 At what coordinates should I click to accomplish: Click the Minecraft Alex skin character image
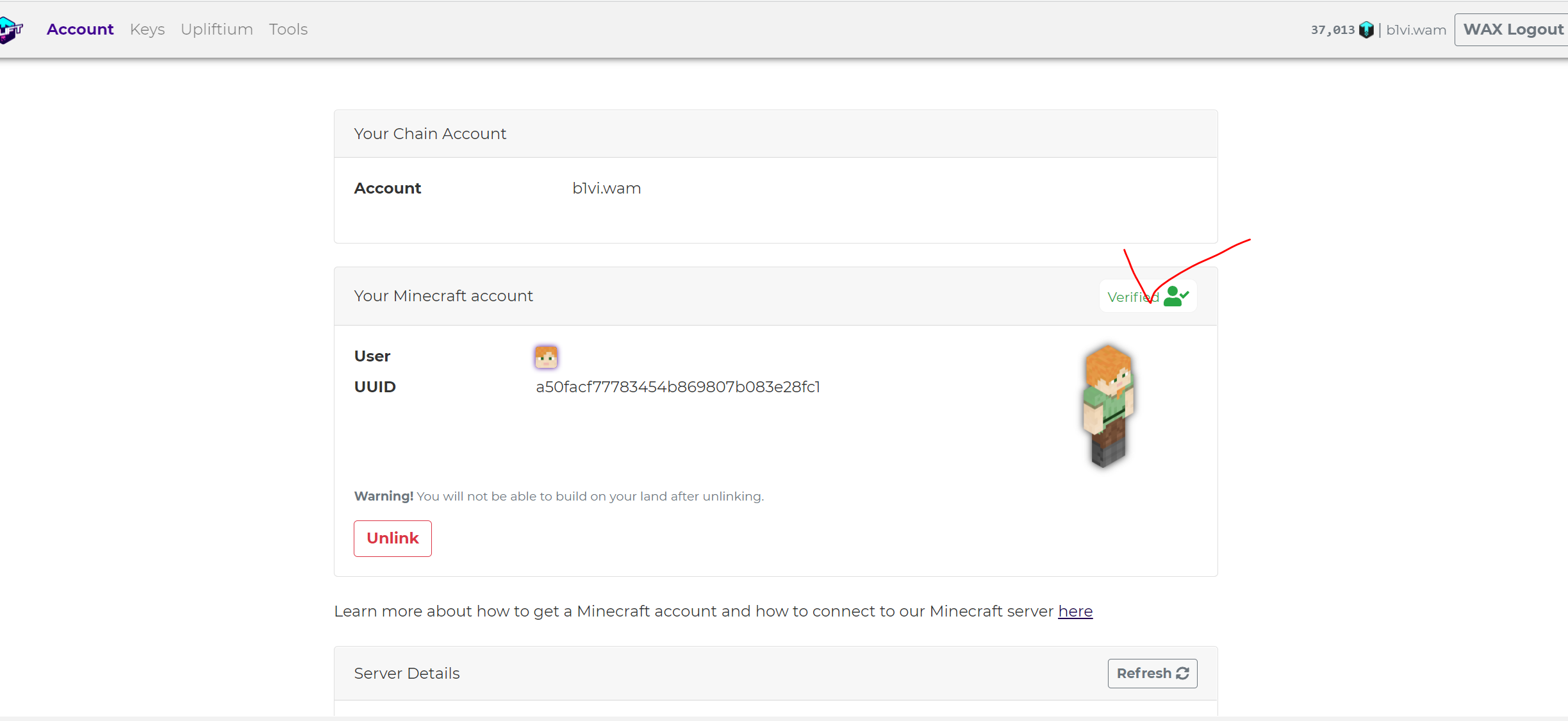click(1108, 406)
